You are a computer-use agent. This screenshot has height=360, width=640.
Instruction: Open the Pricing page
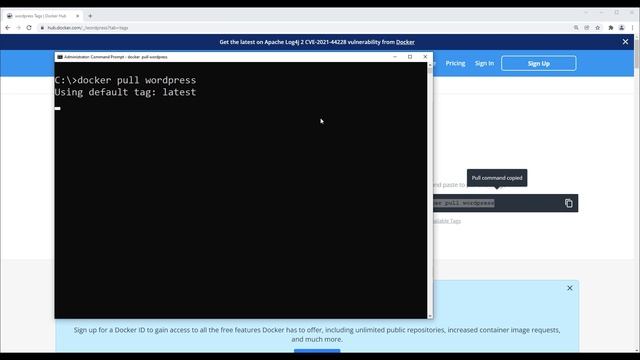[456, 63]
